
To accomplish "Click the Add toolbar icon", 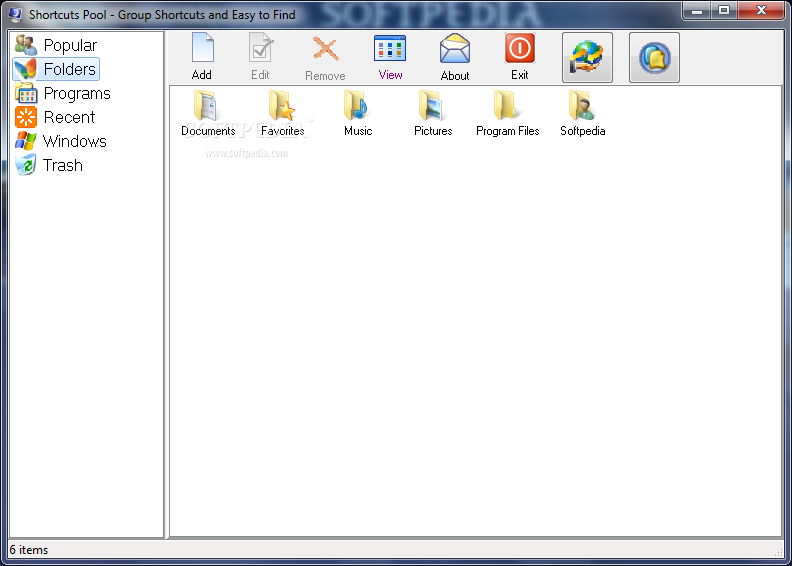I will pyautogui.click(x=202, y=57).
